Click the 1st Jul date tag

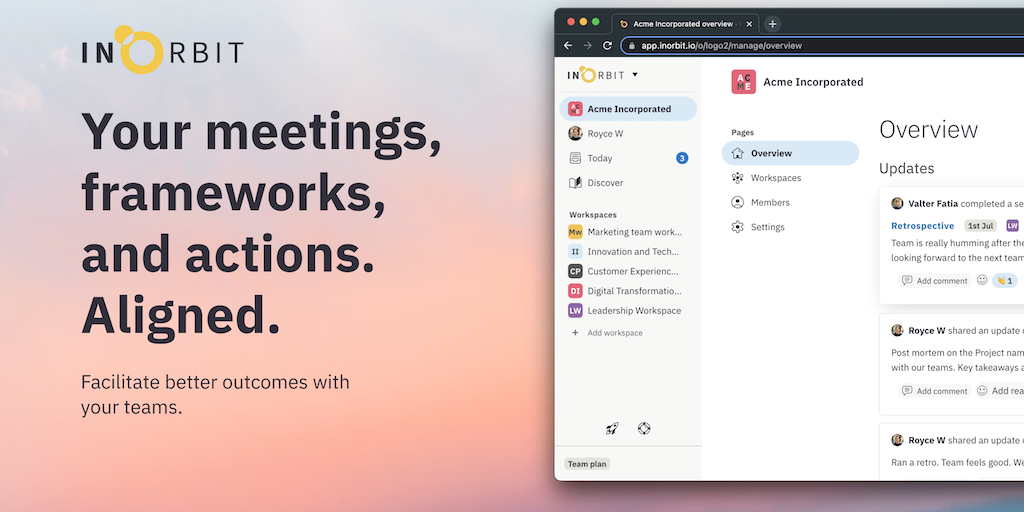pyautogui.click(x=980, y=226)
